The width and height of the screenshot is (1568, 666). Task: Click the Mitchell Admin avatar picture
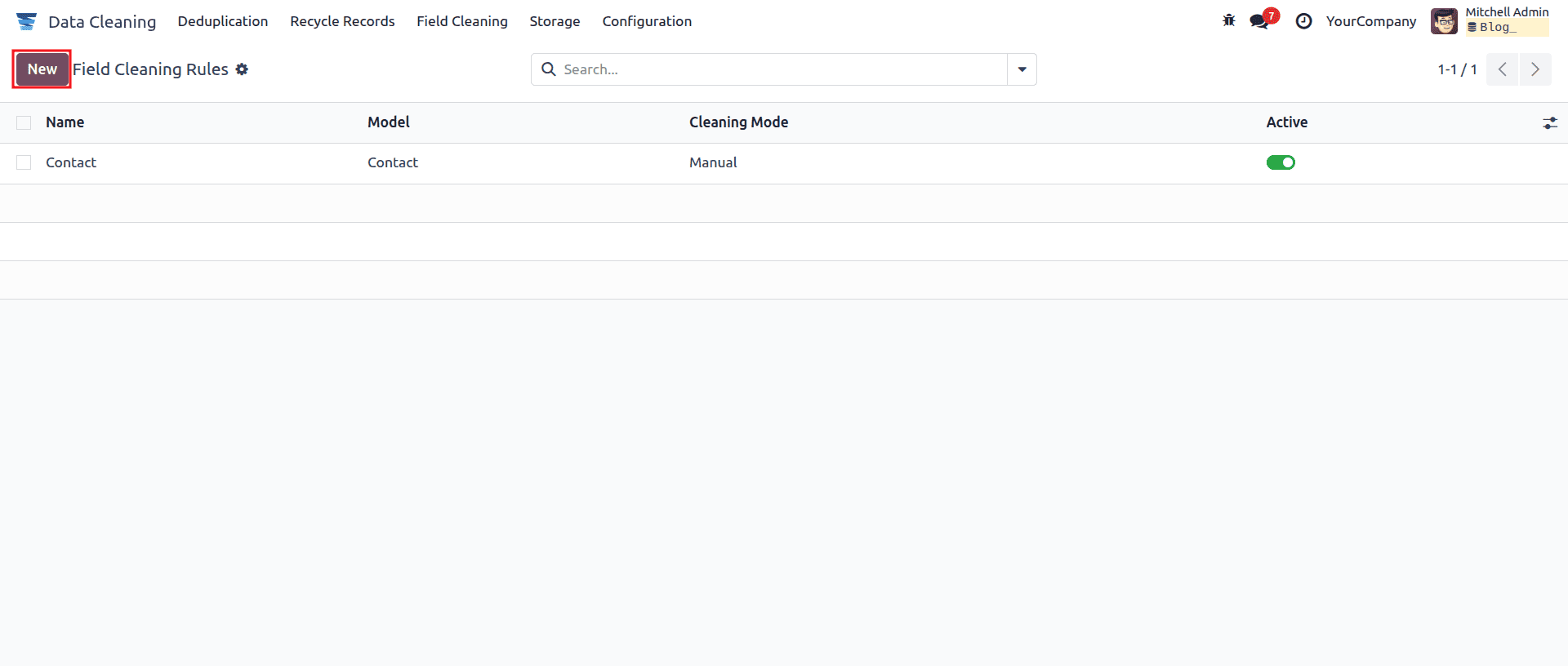[x=1444, y=21]
